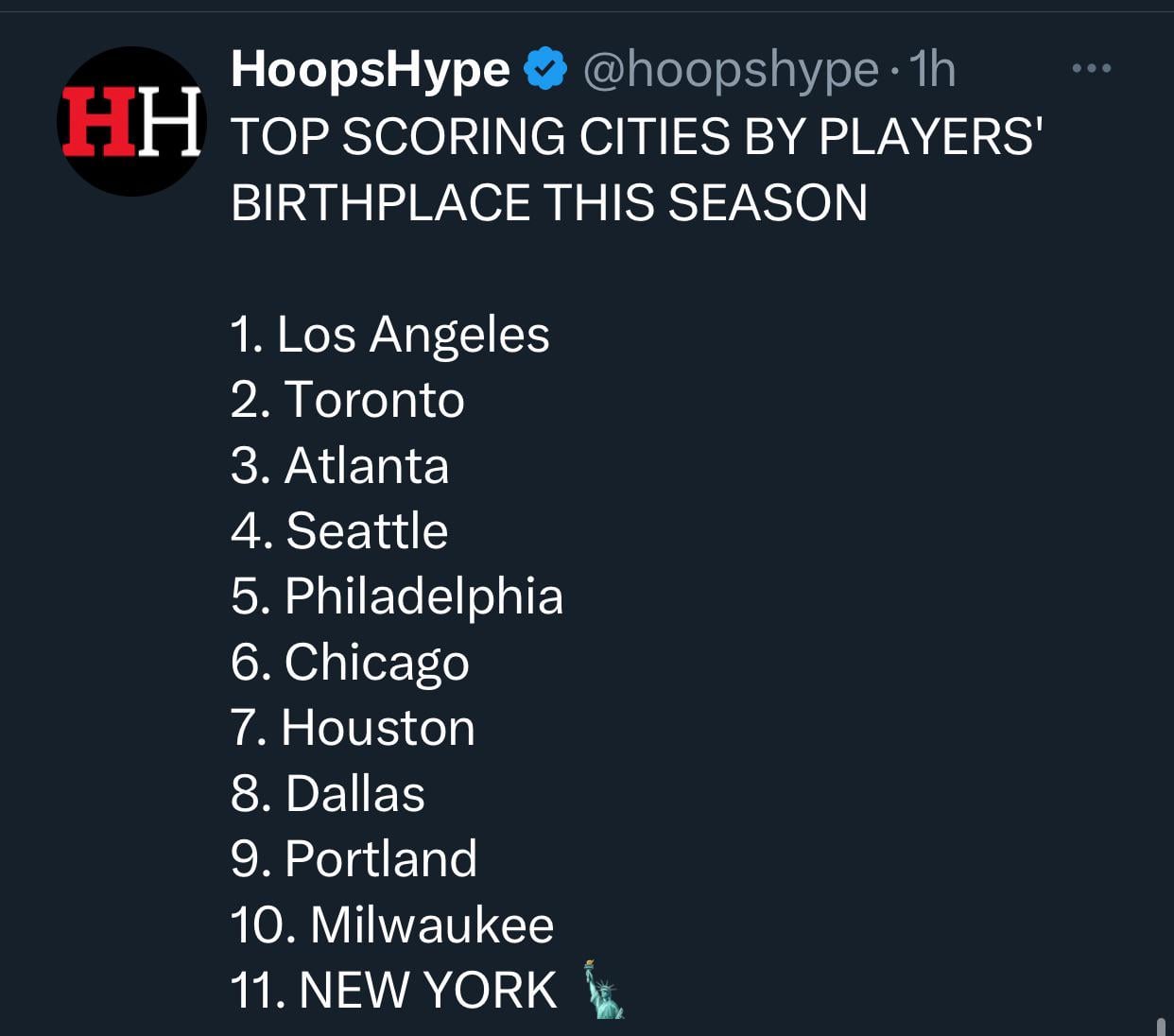Viewport: 1174px width, 1036px height.
Task: Click the '3. Atlanta' line
Action: [x=339, y=466]
